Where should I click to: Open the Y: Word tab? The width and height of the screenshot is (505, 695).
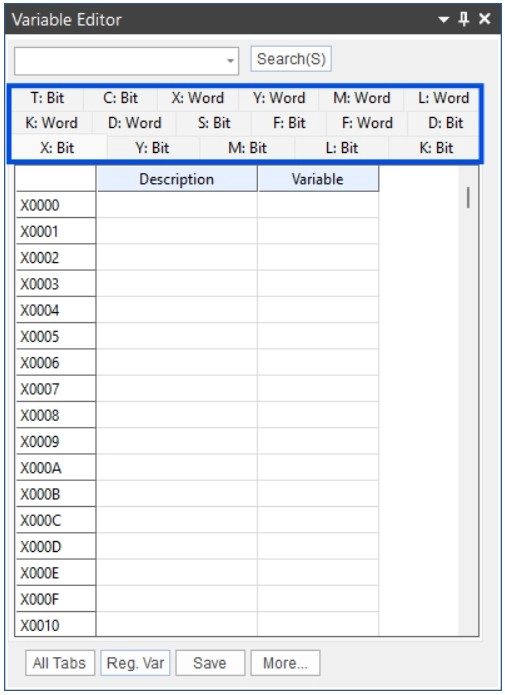[279, 98]
